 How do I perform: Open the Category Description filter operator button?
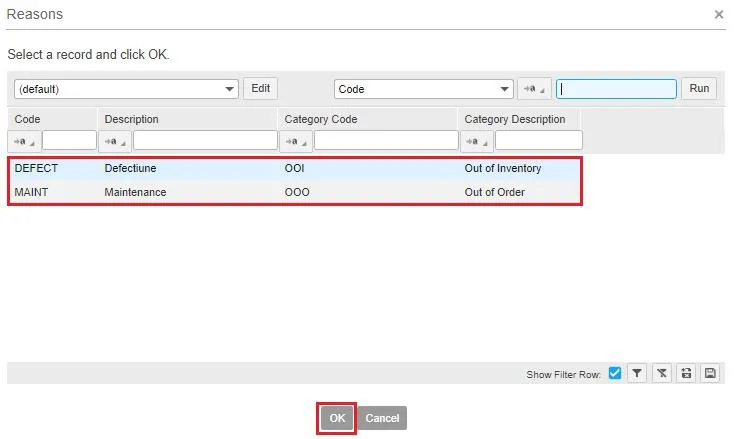click(x=477, y=141)
